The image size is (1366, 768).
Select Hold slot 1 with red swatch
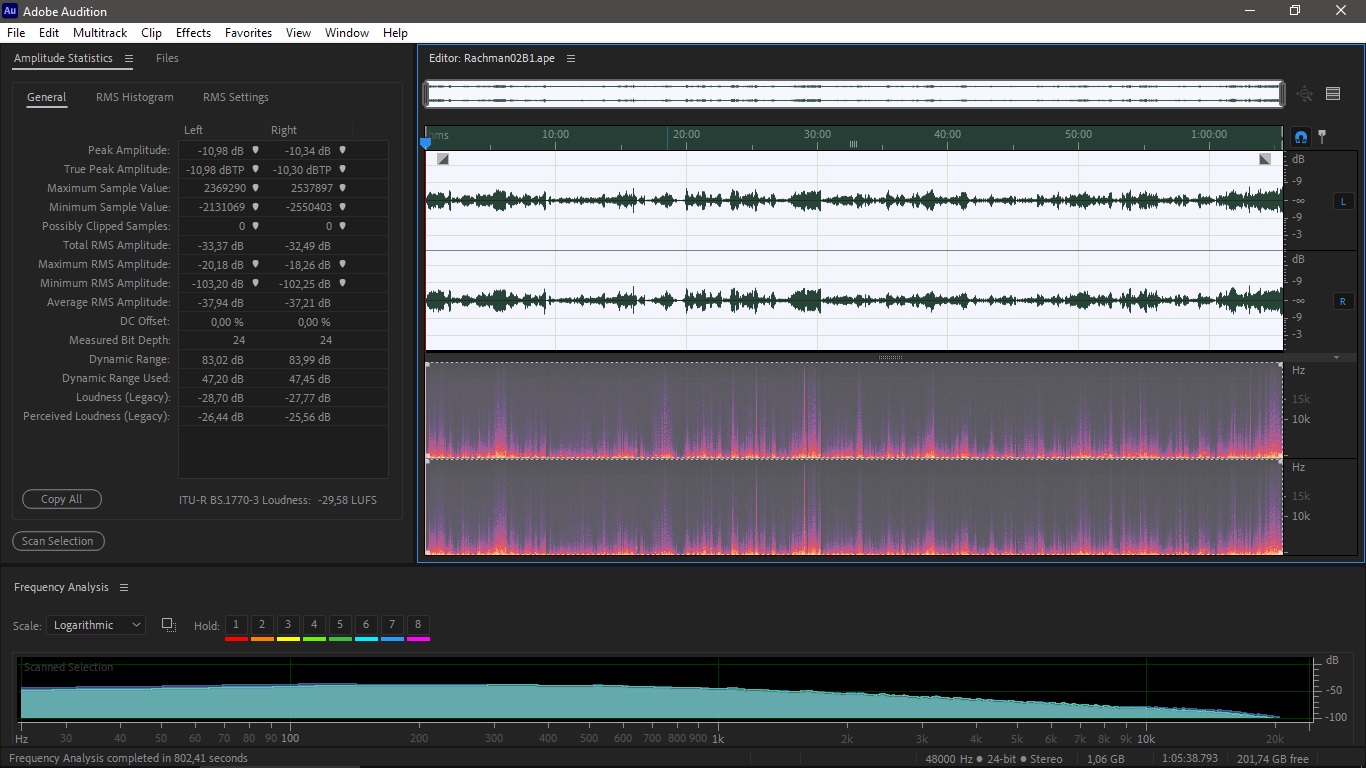click(x=236, y=628)
